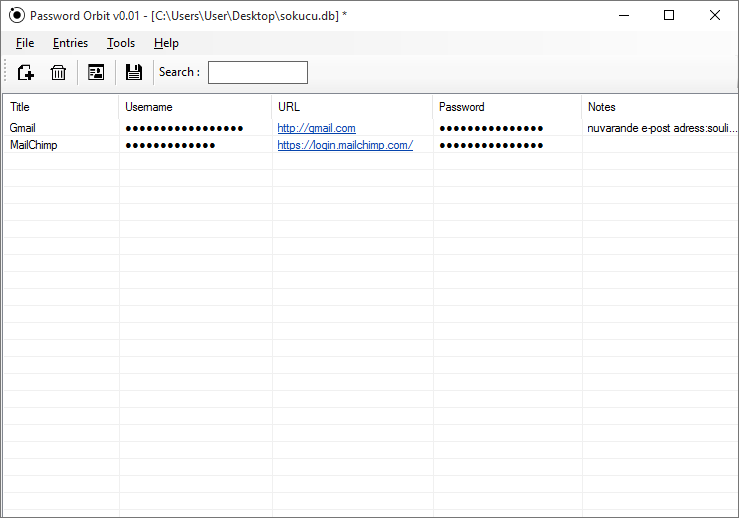Click the masked username of Gmail
This screenshot has width=739, height=518.
(x=184, y=128)
